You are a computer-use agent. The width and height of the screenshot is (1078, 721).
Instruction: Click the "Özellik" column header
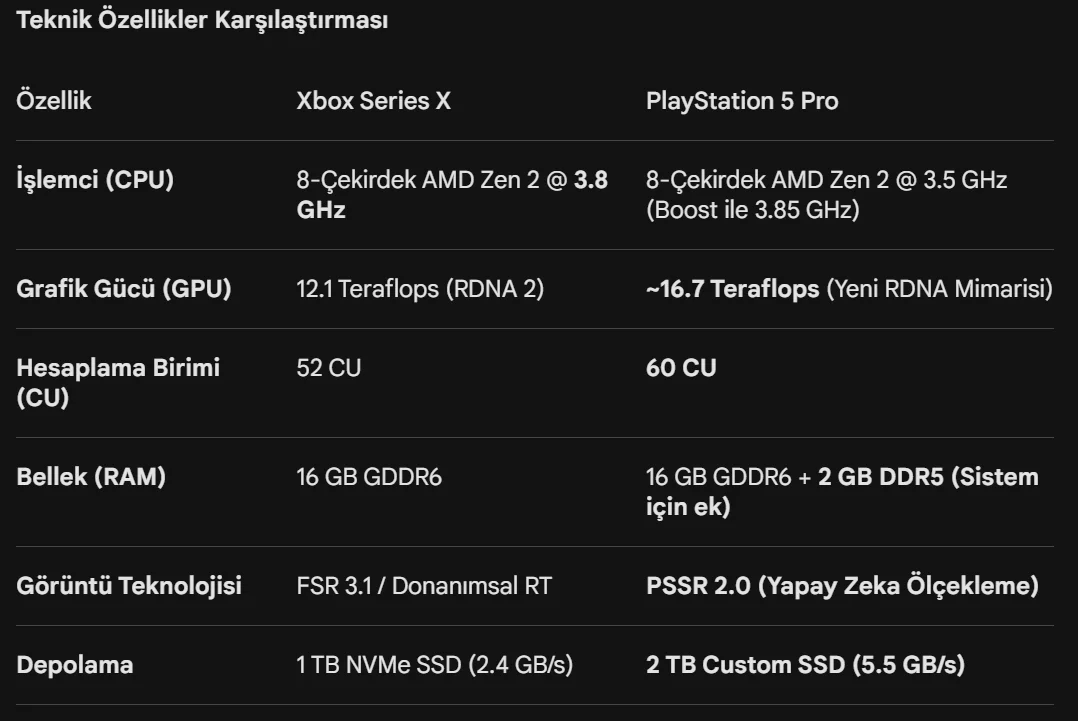pos(54,101)
